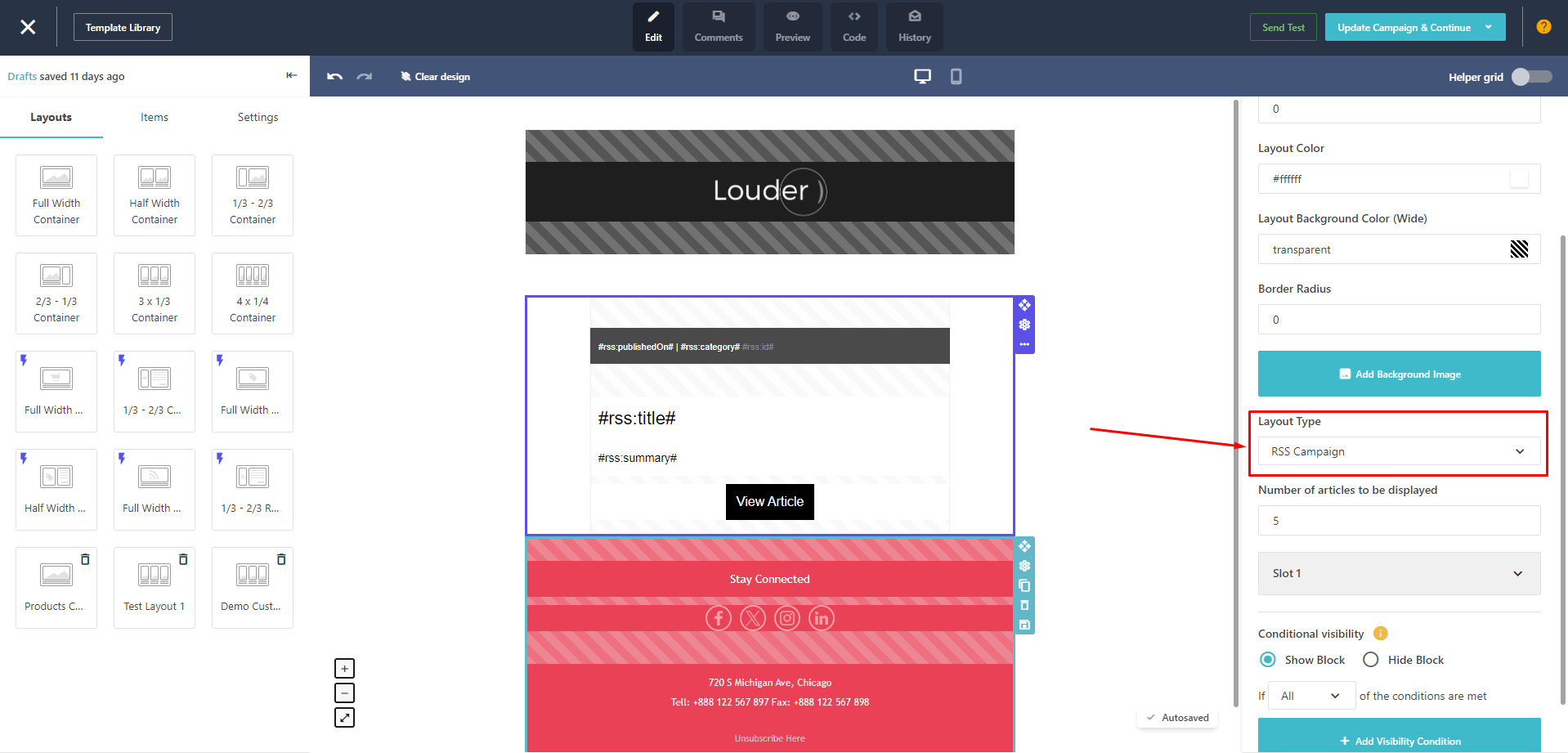Viewport: 1568px width, 753px height.
Task: Open the Comments tab
Action: click(x=719, y=27)
